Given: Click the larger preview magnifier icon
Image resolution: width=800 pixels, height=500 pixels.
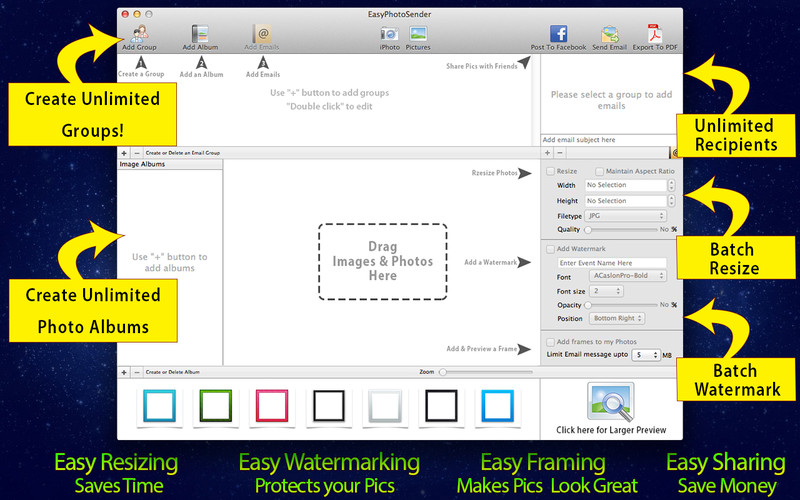Looking at the screenshot, I should pos(611,402).
